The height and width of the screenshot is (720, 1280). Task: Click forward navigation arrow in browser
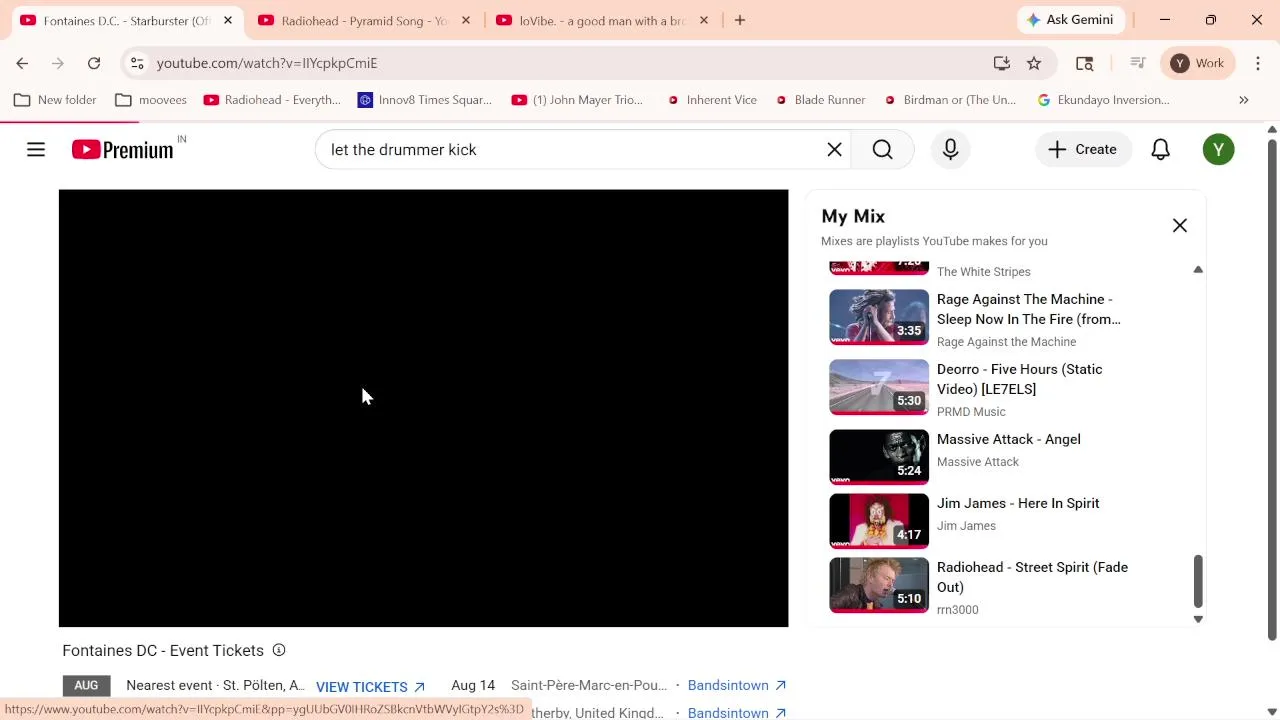[x=58, y=63]
